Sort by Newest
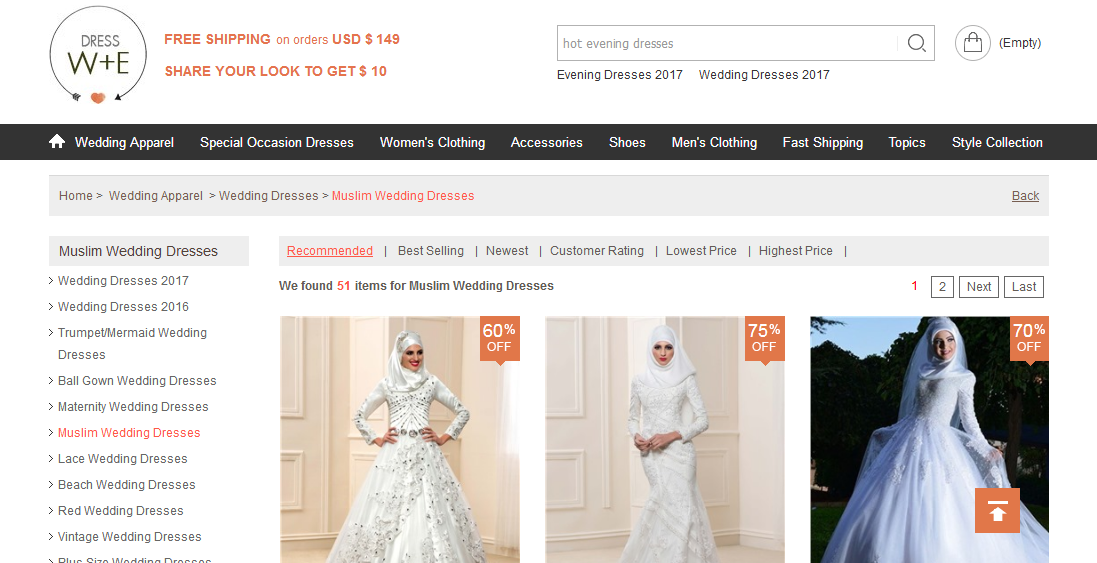 click(x=507, y=251)
